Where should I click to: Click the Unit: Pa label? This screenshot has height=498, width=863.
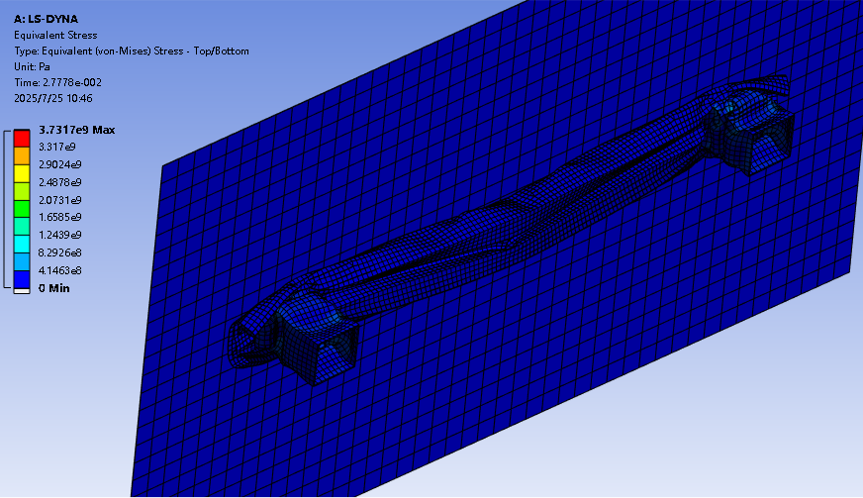[x=32, y=67]
